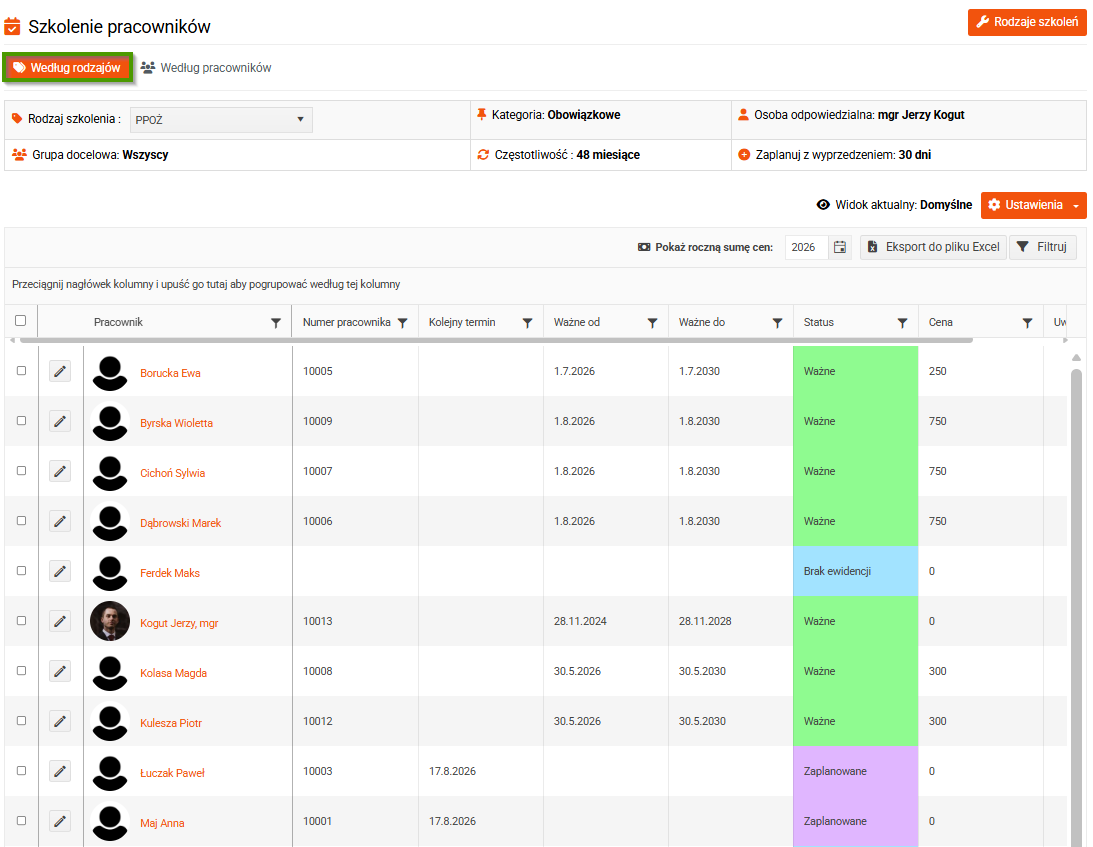This screenshot has width=1093, height=847.
Task: Click the filter icon for Ważne do column
Action: click(x=777, y=323)
